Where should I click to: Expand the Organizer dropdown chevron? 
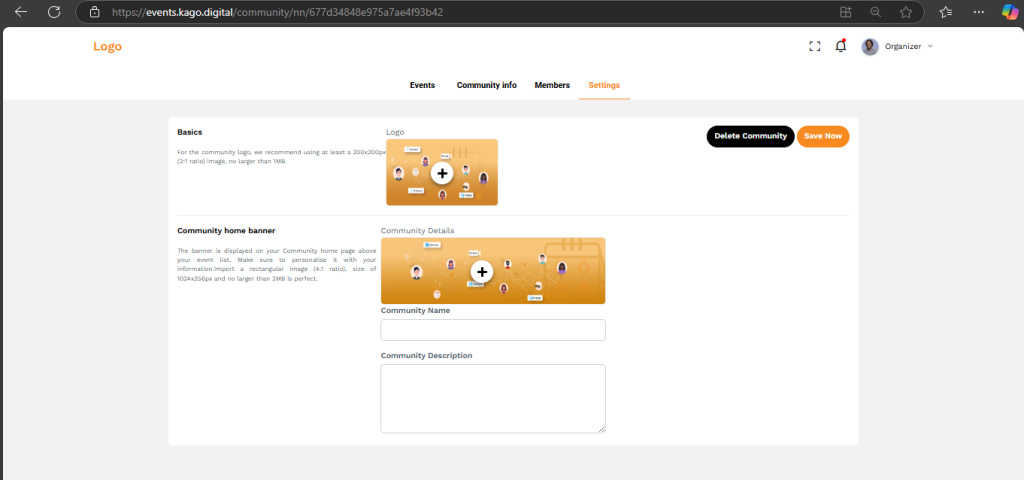pos(930,46)
